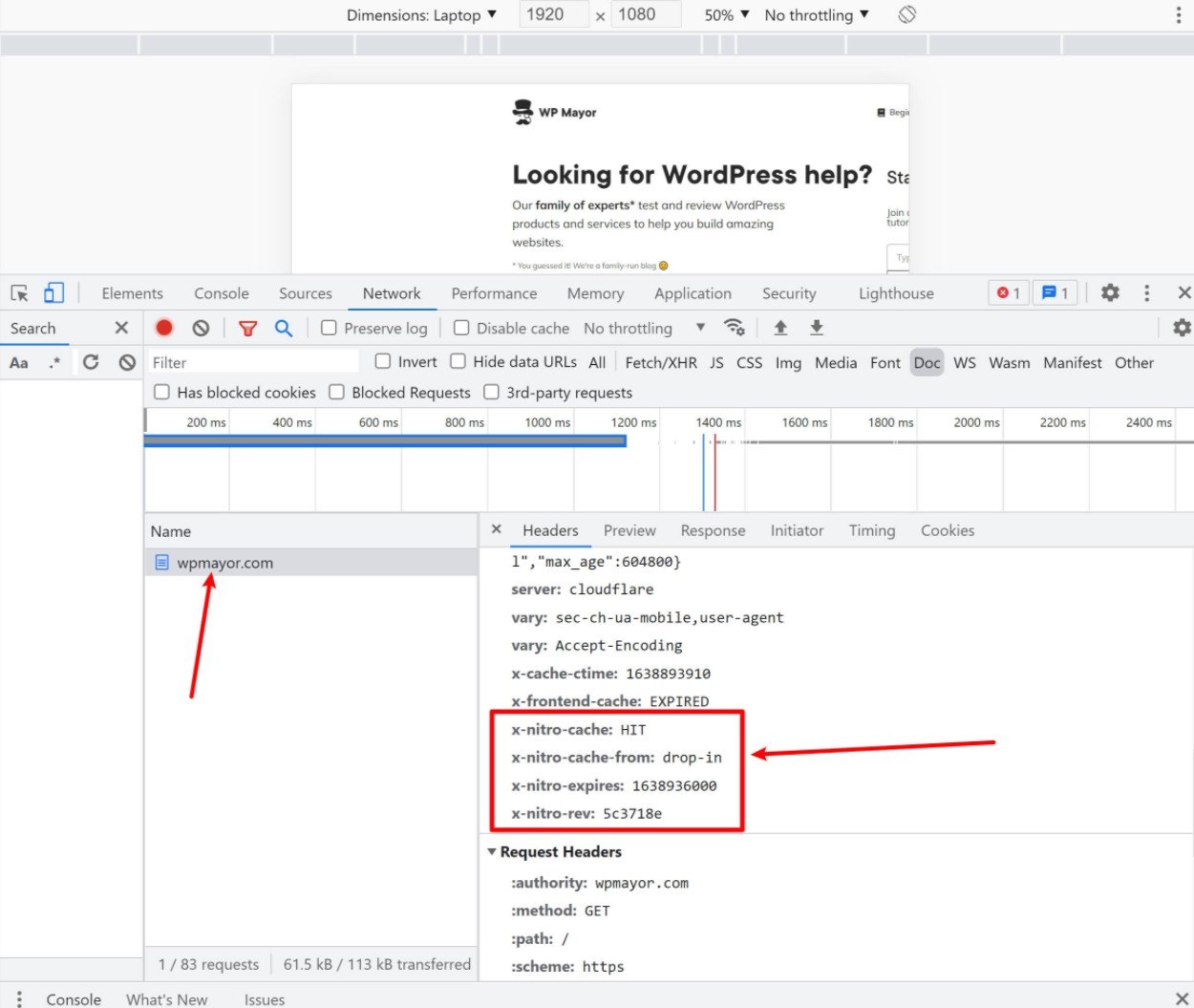Open network panel settings gear
The height and width of the screenshot is (1008, 1194).
1182,328
